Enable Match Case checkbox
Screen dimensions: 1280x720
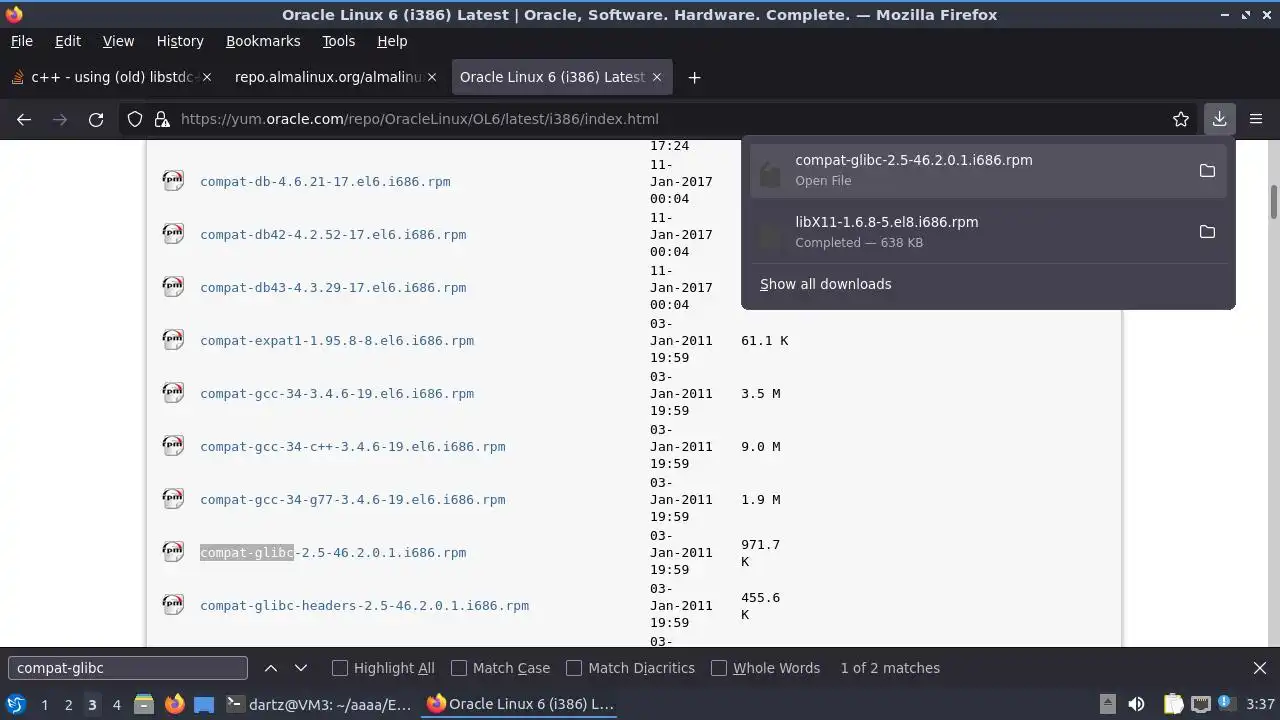point(459,668)
